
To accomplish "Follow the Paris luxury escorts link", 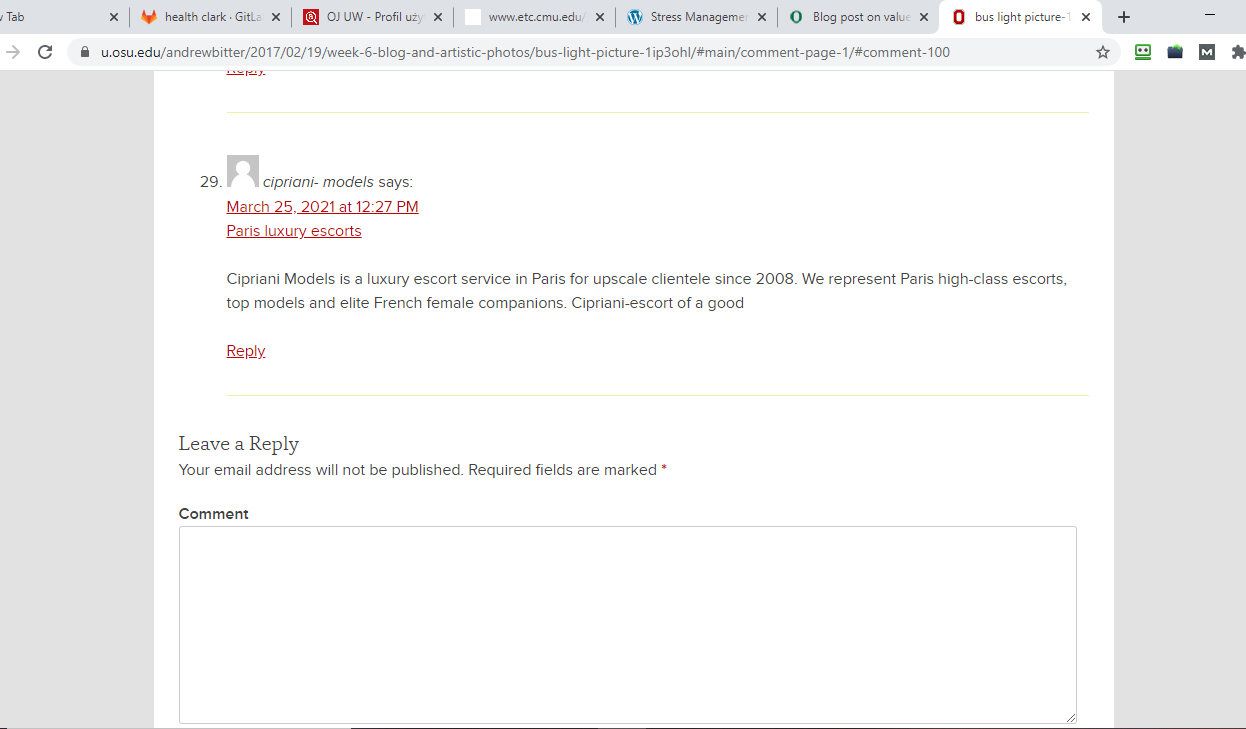I will click(294, 231).
